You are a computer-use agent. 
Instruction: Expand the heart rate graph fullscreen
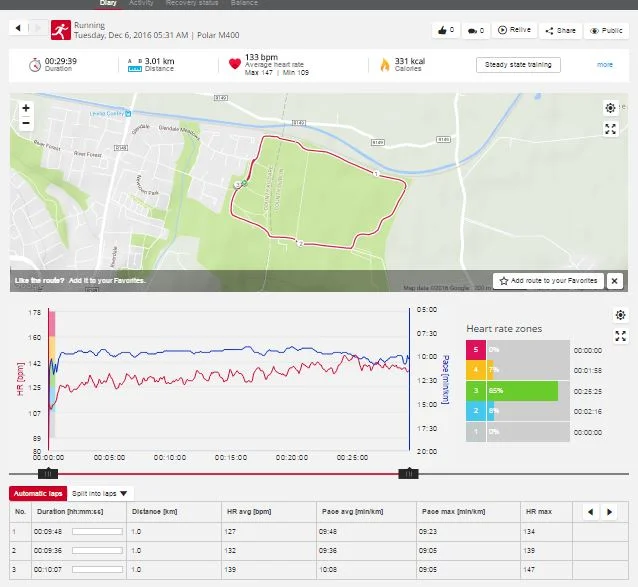tap(620, 336)
